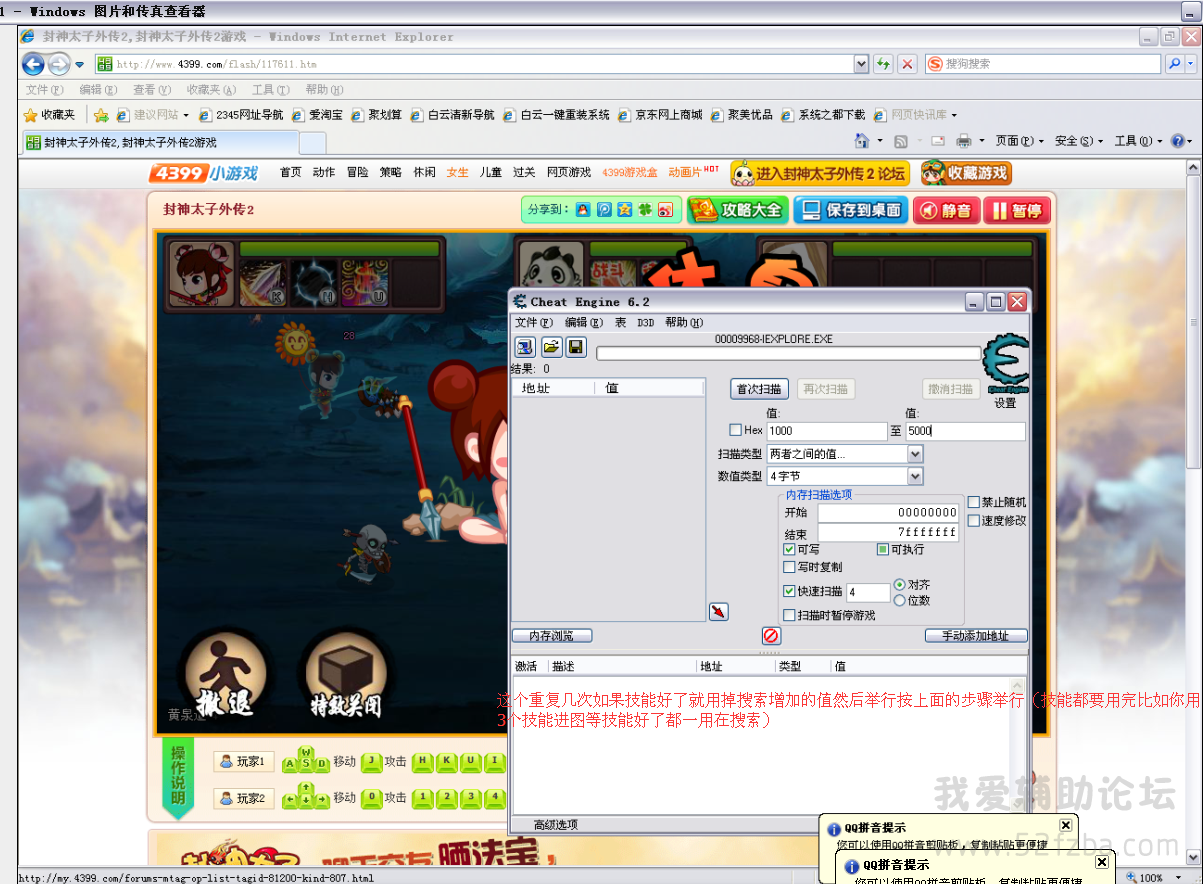Click the 搜狗搜索 search box
Image resolution: width=1203 pixels, height=884 pixels.
[1044, 63]
